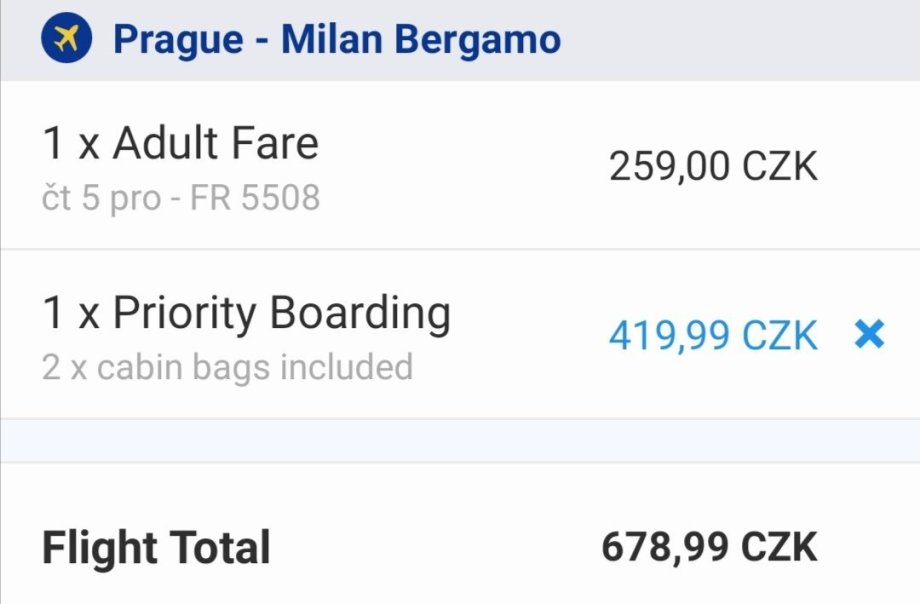
Task: Select the origin city Prague in header
Action: click(177, 40)
